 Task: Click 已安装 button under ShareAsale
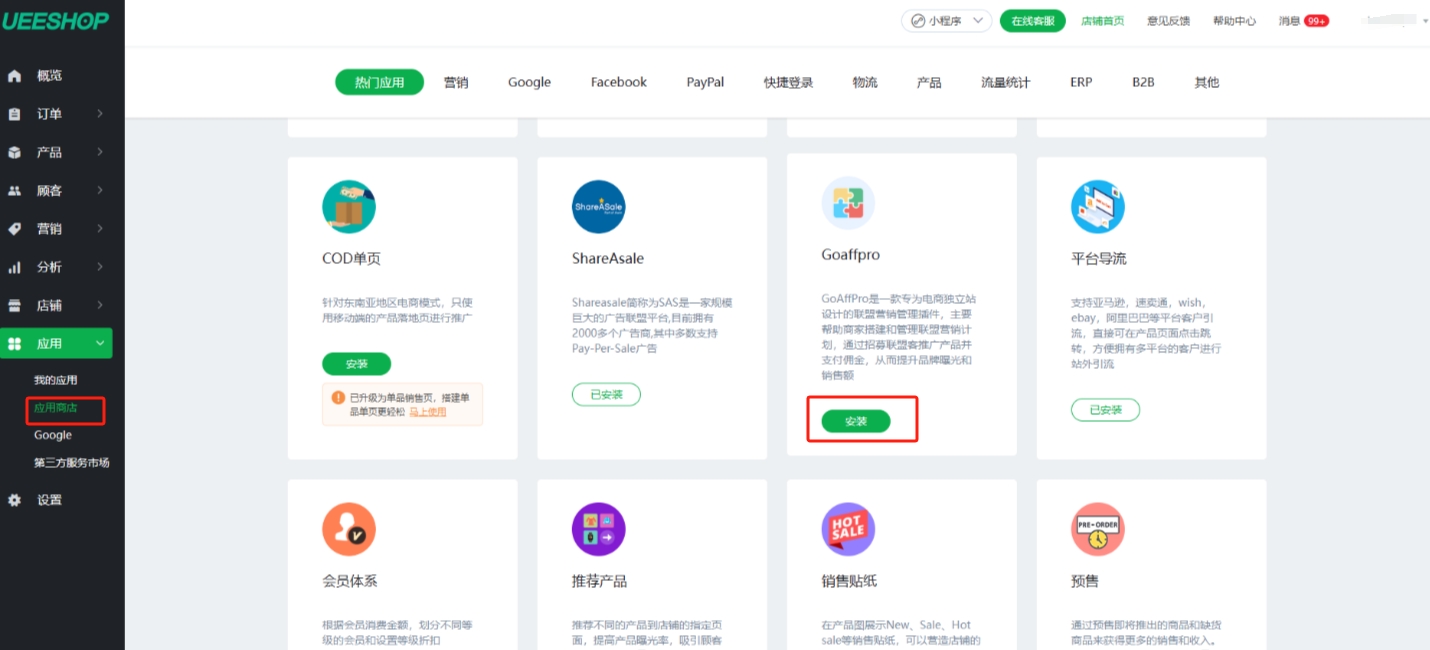point(606,394)
